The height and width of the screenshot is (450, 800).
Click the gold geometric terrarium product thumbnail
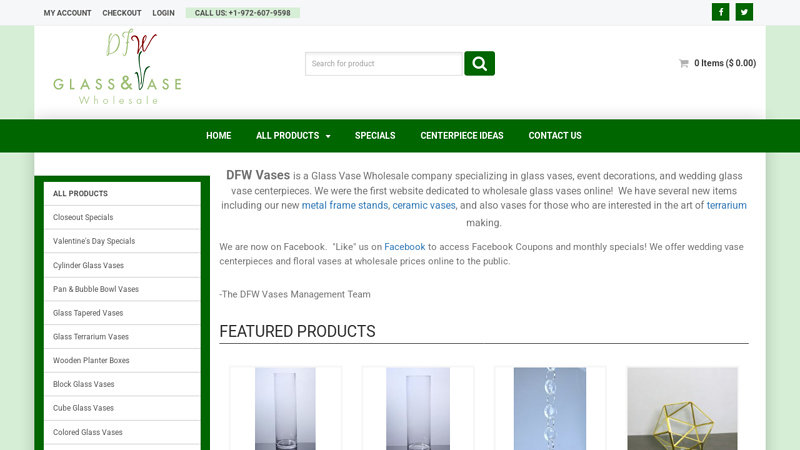click(x=682, y=408)
